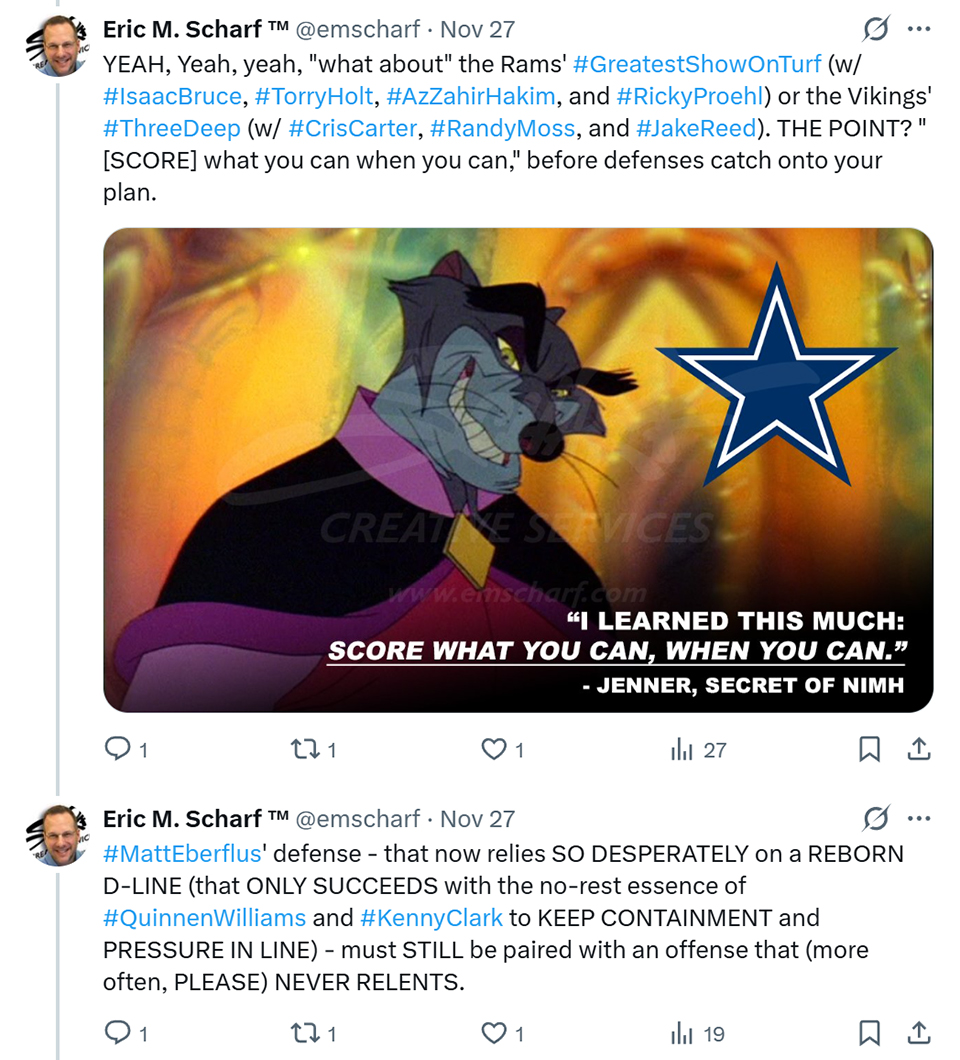Screen dimensions: 960x1060
Task: Click Grok icon on first tweet
Action: tap(876, 30)
